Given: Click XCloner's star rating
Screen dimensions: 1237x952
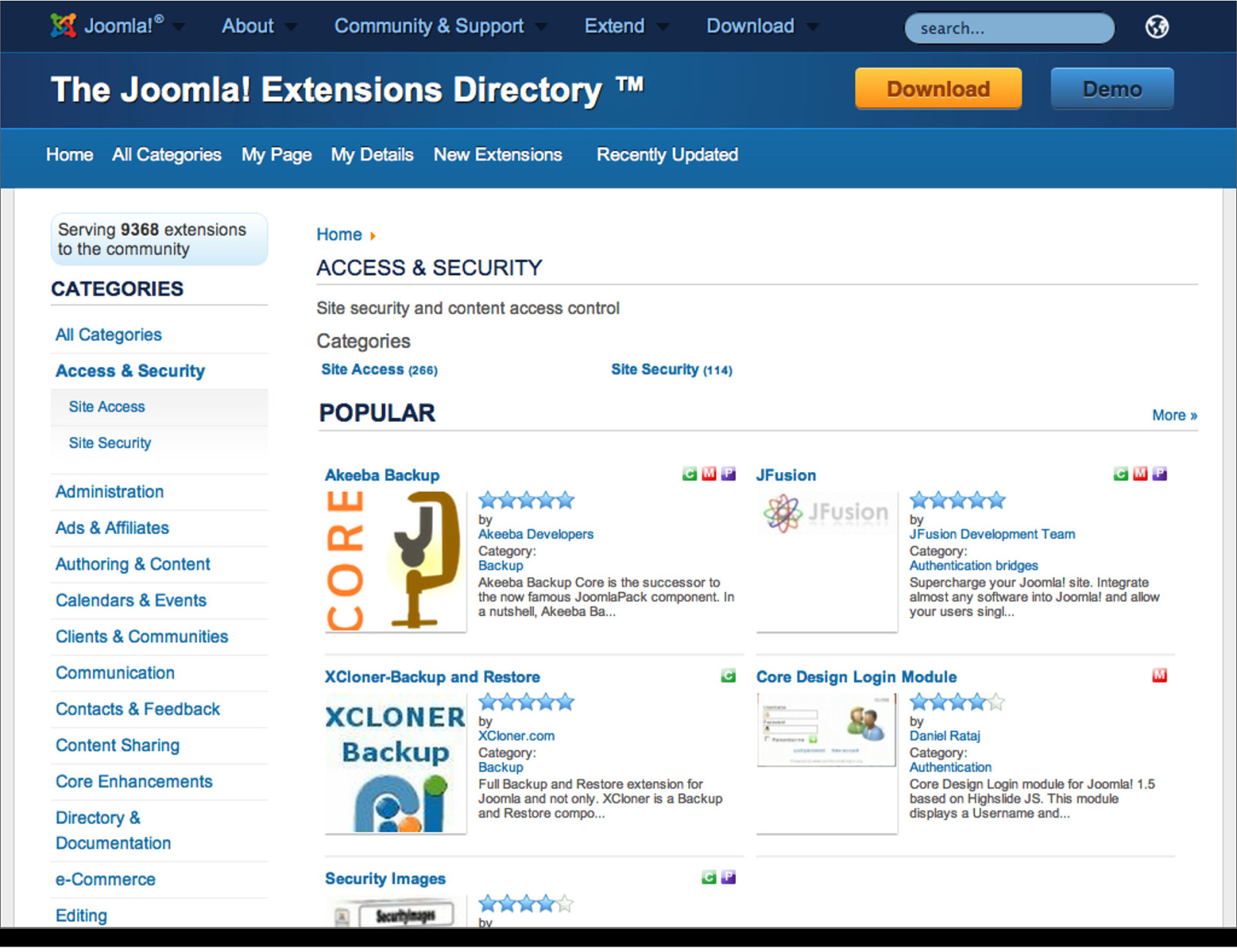Looking at the screenshot, I should (526, 702).
